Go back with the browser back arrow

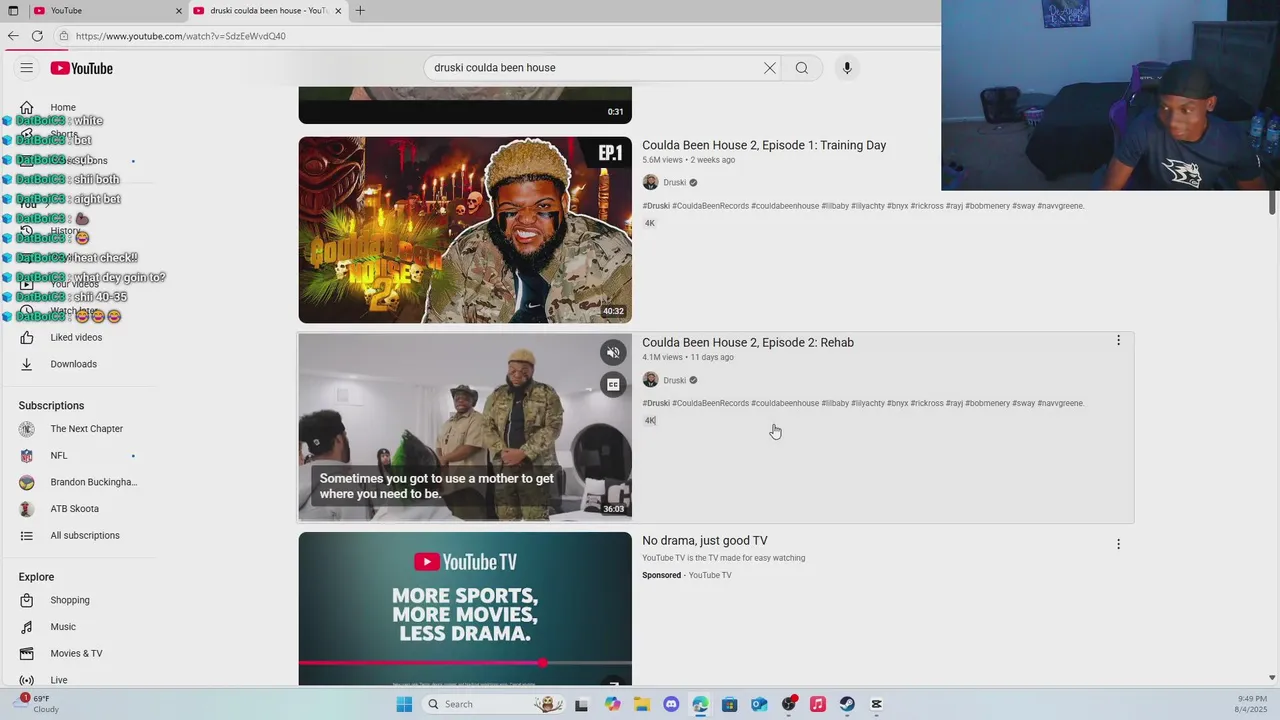(13, 36)
